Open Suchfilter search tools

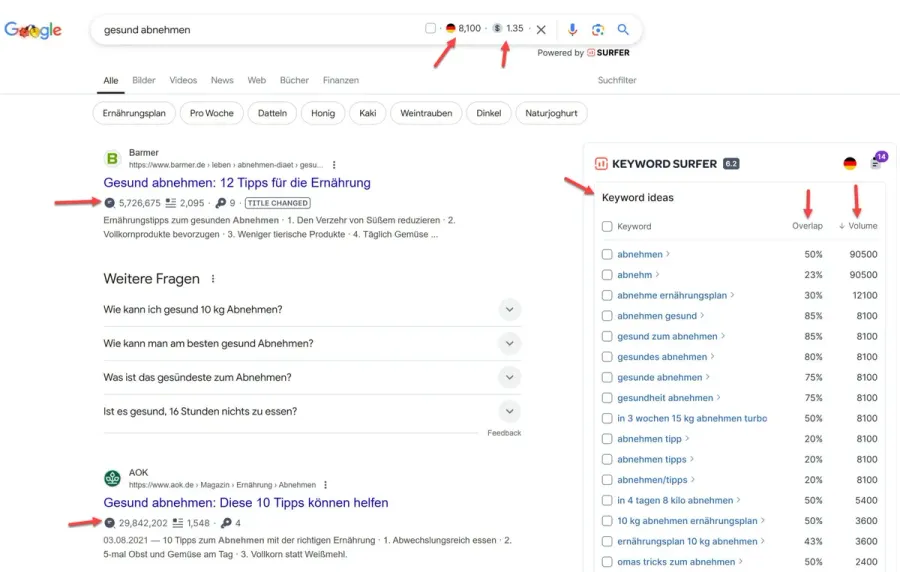tap(616, 80)
